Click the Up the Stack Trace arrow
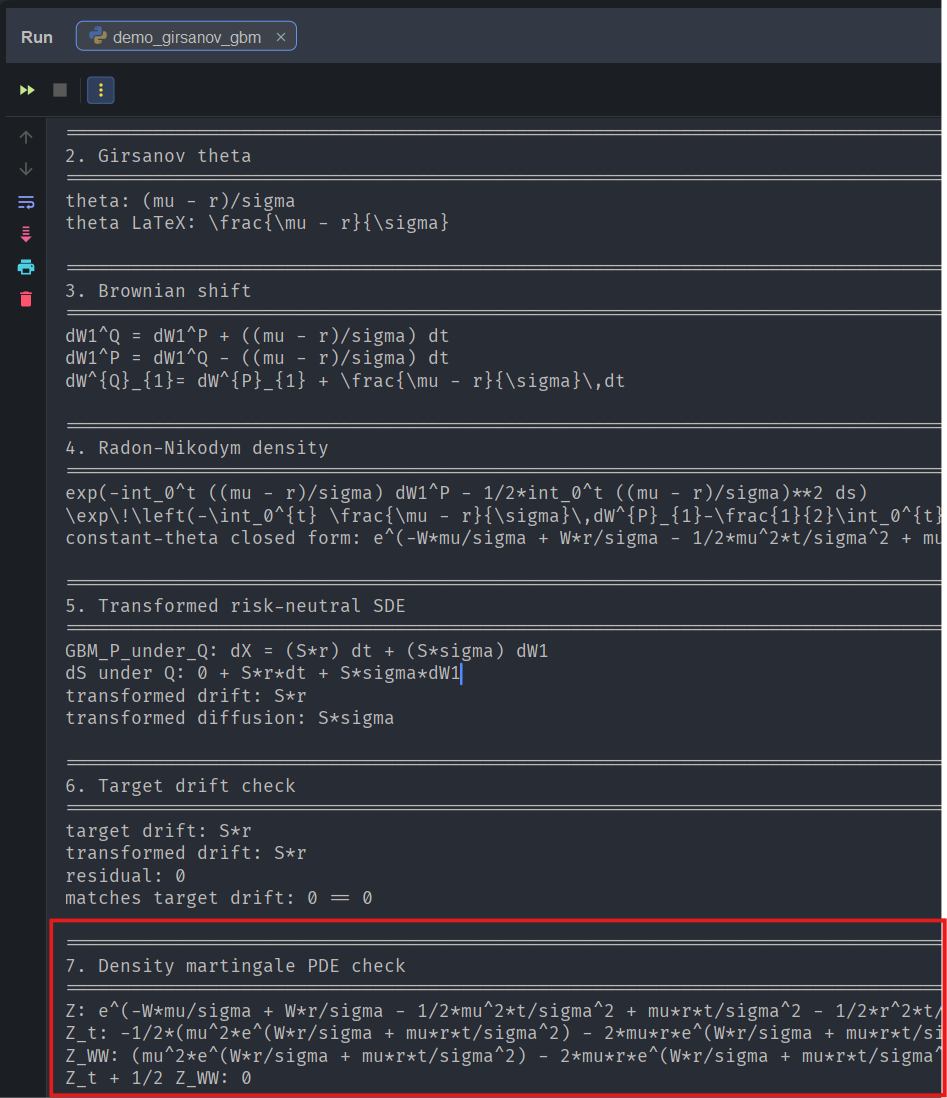This screenshot has height=1098, width=947. tap(26, 137)
